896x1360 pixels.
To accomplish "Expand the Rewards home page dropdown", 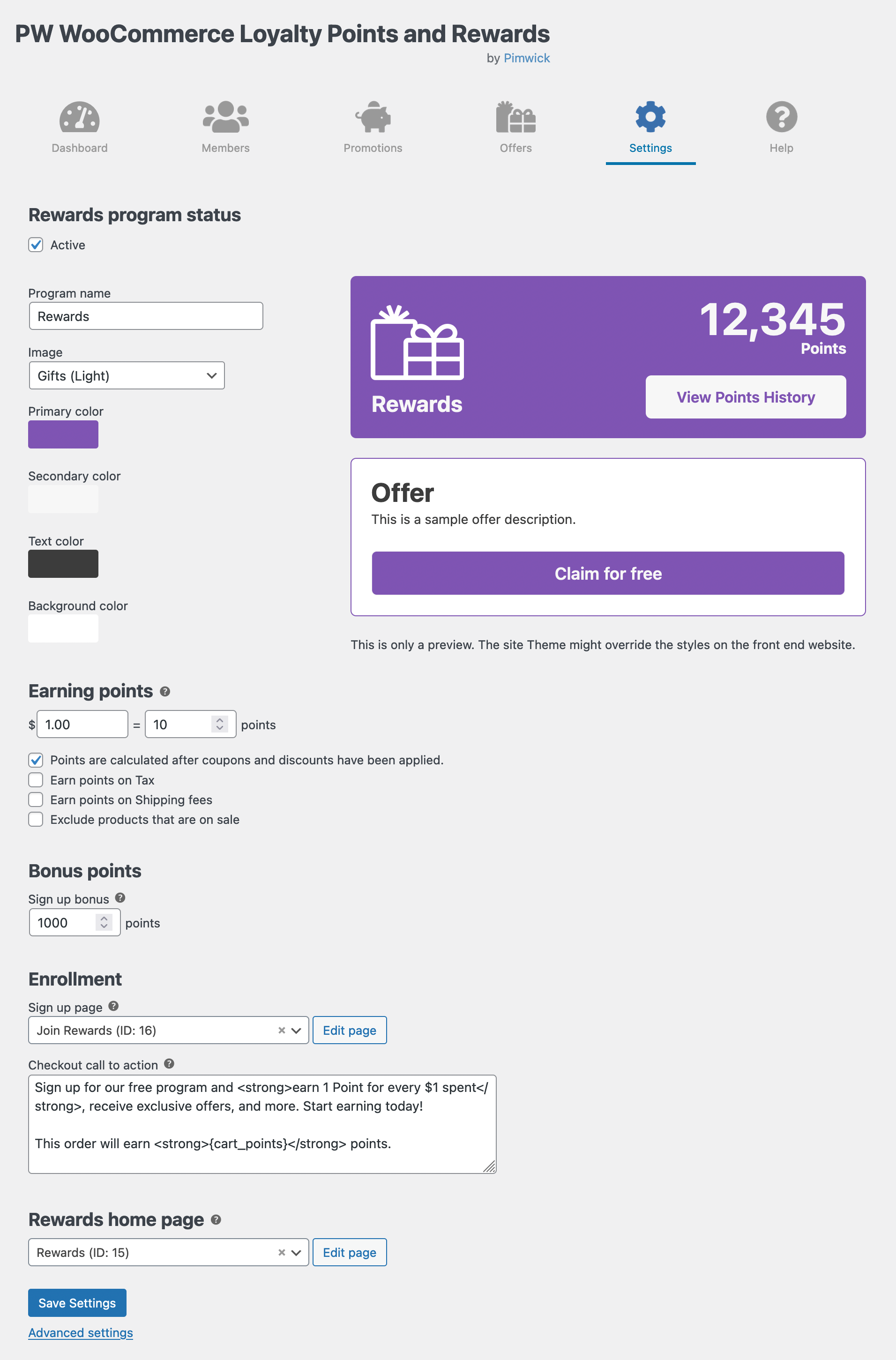I will coord(296,1253).
